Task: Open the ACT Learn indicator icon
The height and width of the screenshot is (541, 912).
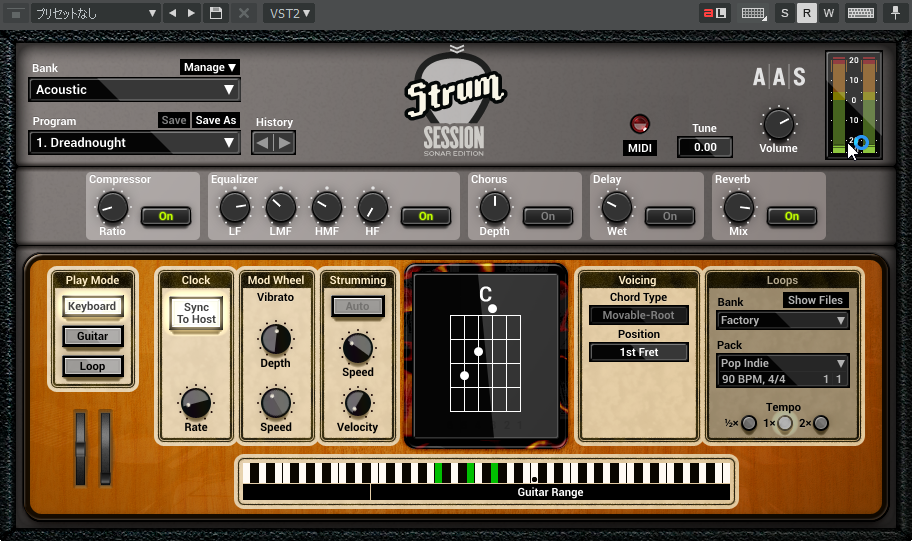Action: pyautogui.click(x=715, y=13)
